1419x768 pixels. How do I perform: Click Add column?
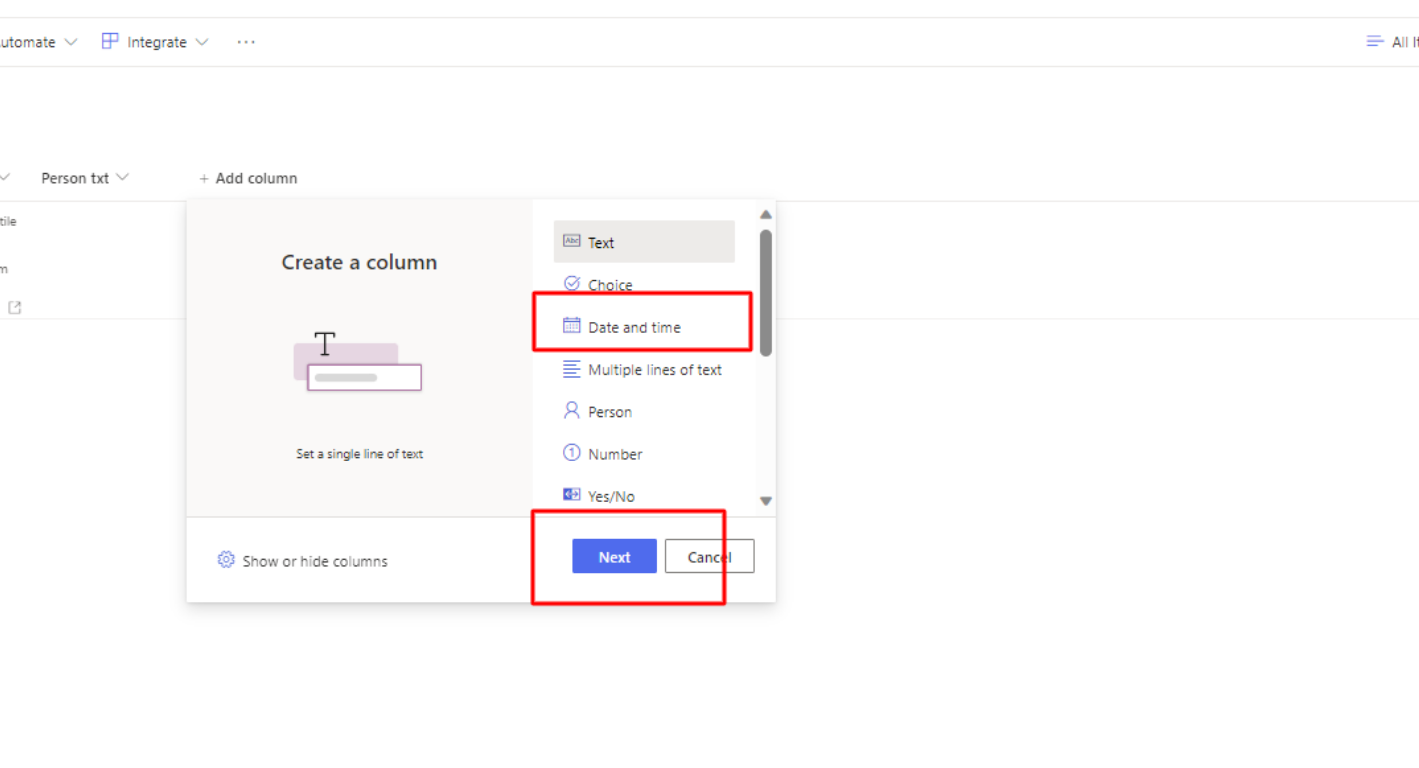coord(248,177)
